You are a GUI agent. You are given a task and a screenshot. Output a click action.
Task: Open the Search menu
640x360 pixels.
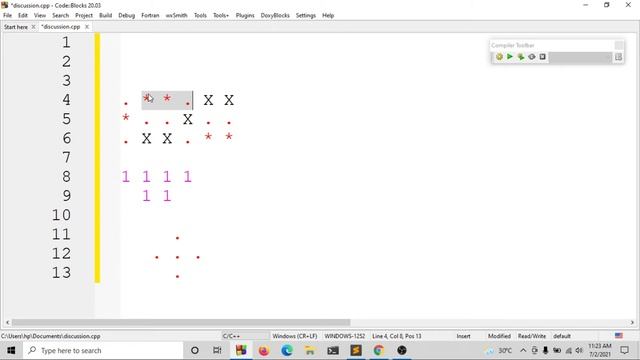[x=60, y=16]
